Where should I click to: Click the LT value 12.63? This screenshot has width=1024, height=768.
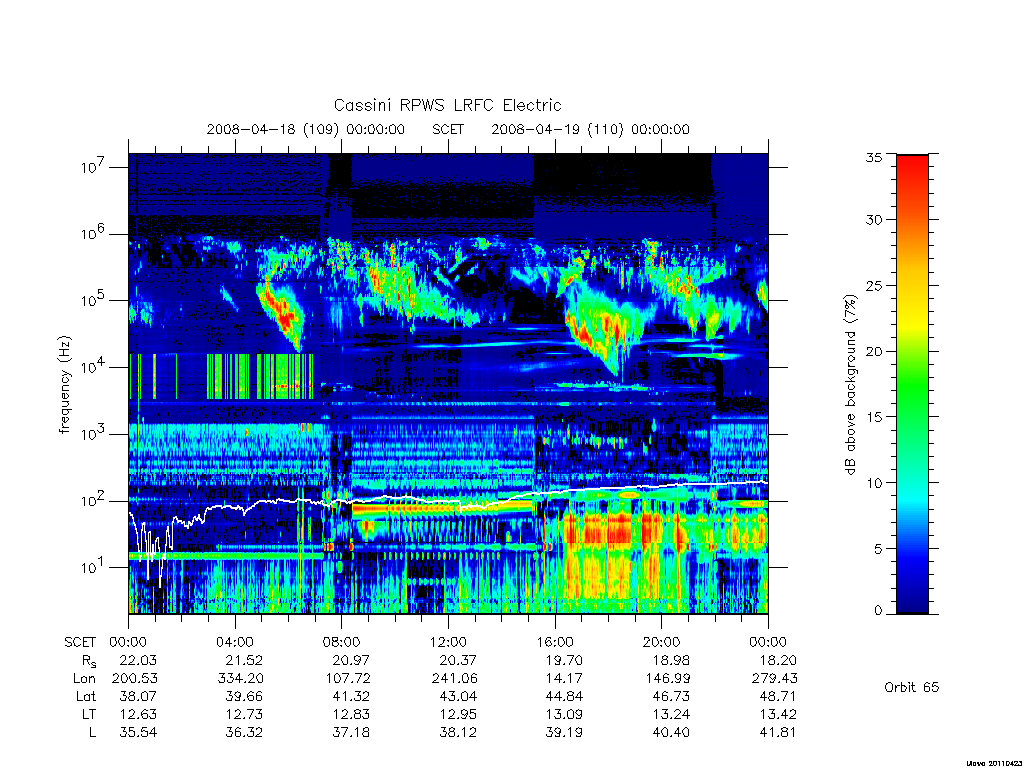[138, 714]
